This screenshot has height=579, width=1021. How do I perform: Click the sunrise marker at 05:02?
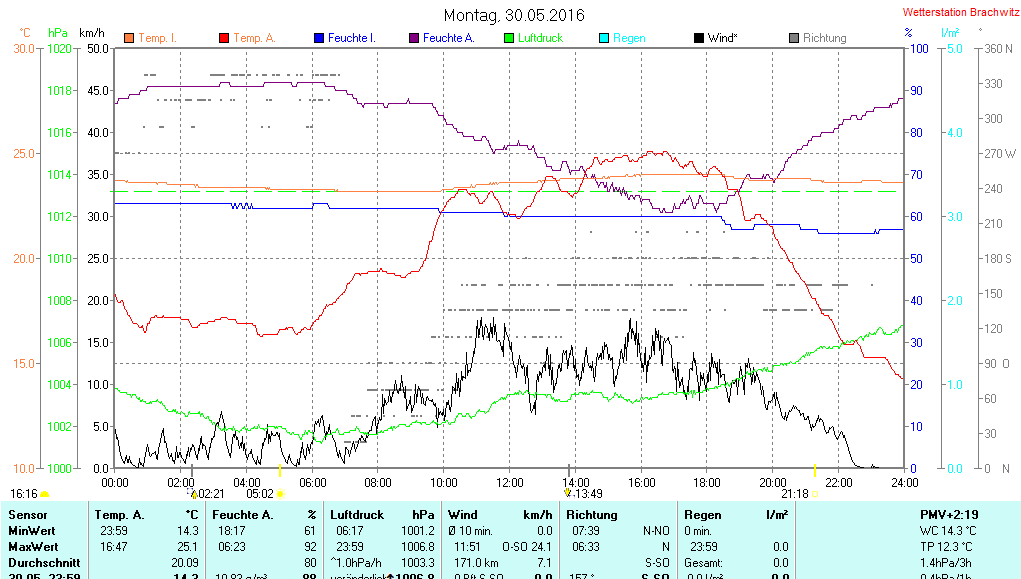(281, 493)
